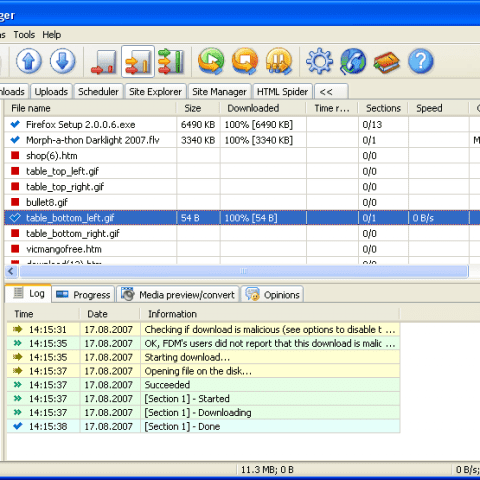This screenshot has height=480, width=480.
Task: Click red icon beside table_bottom_right.gif
Action: pyautogui.click(x=15, y=233)
